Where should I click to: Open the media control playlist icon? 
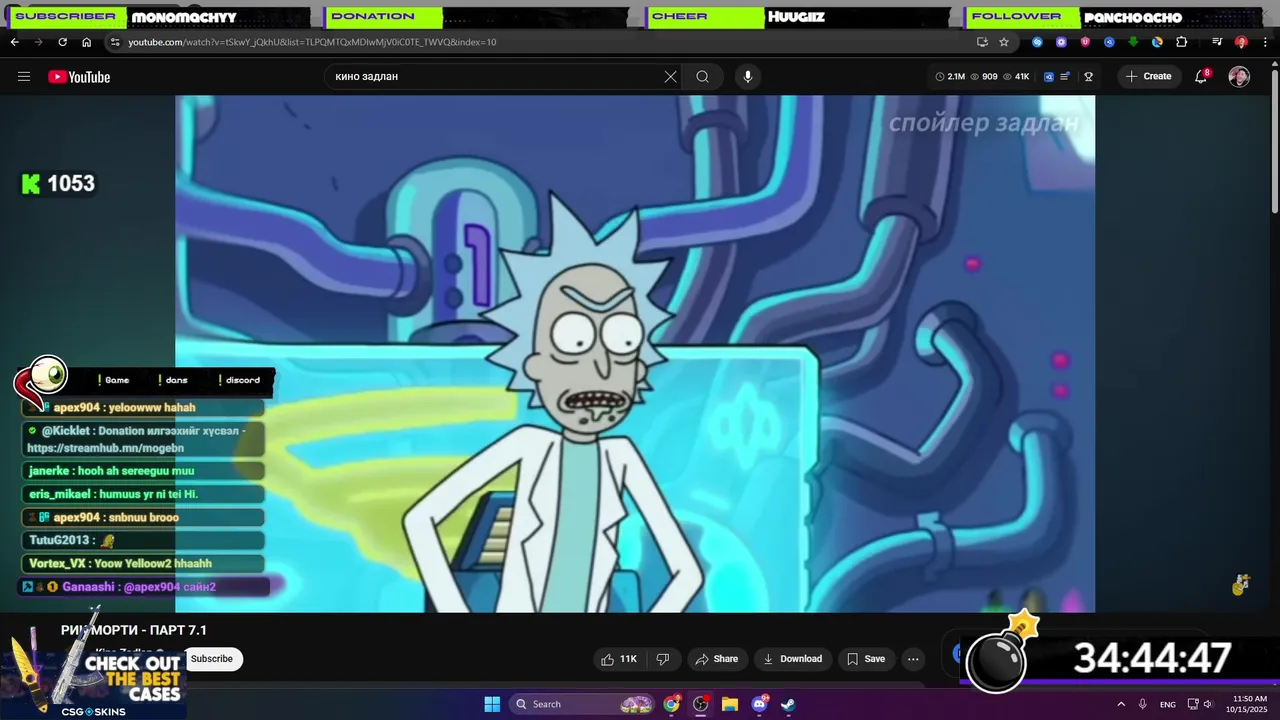1217,42
